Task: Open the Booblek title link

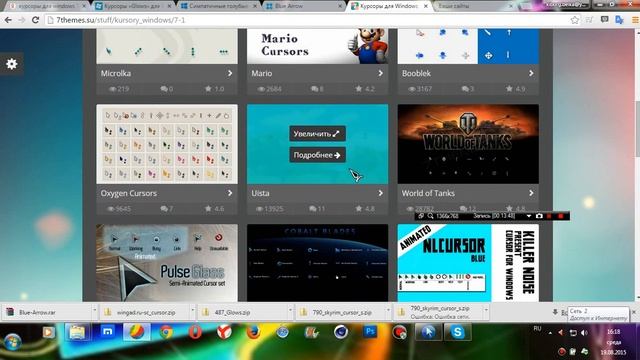Action: (416, 73)
